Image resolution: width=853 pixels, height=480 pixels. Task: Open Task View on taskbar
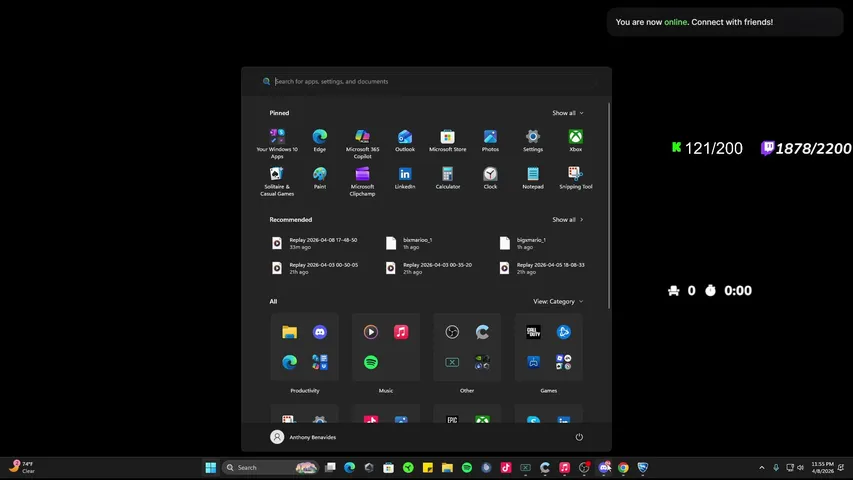coord(330,467)
